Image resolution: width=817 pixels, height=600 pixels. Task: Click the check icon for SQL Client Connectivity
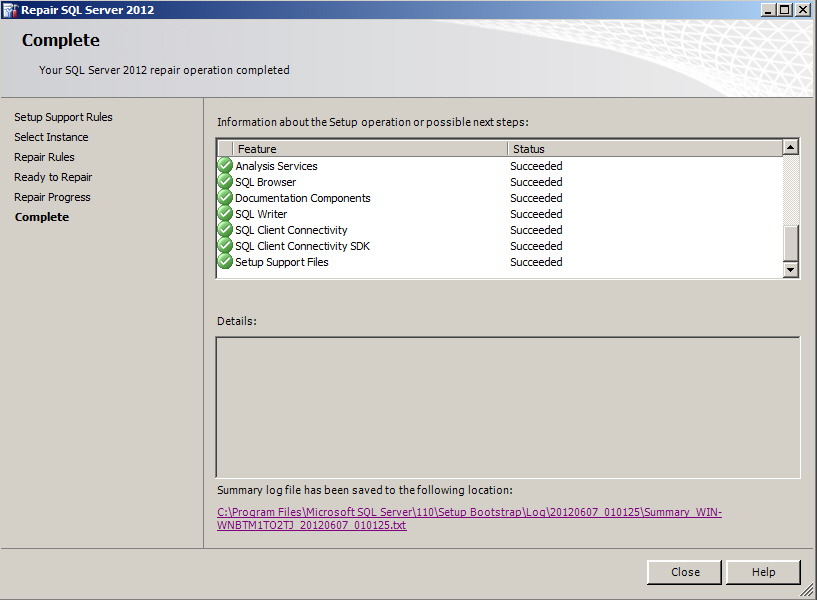pyautogui.click(x=225, y=230)
